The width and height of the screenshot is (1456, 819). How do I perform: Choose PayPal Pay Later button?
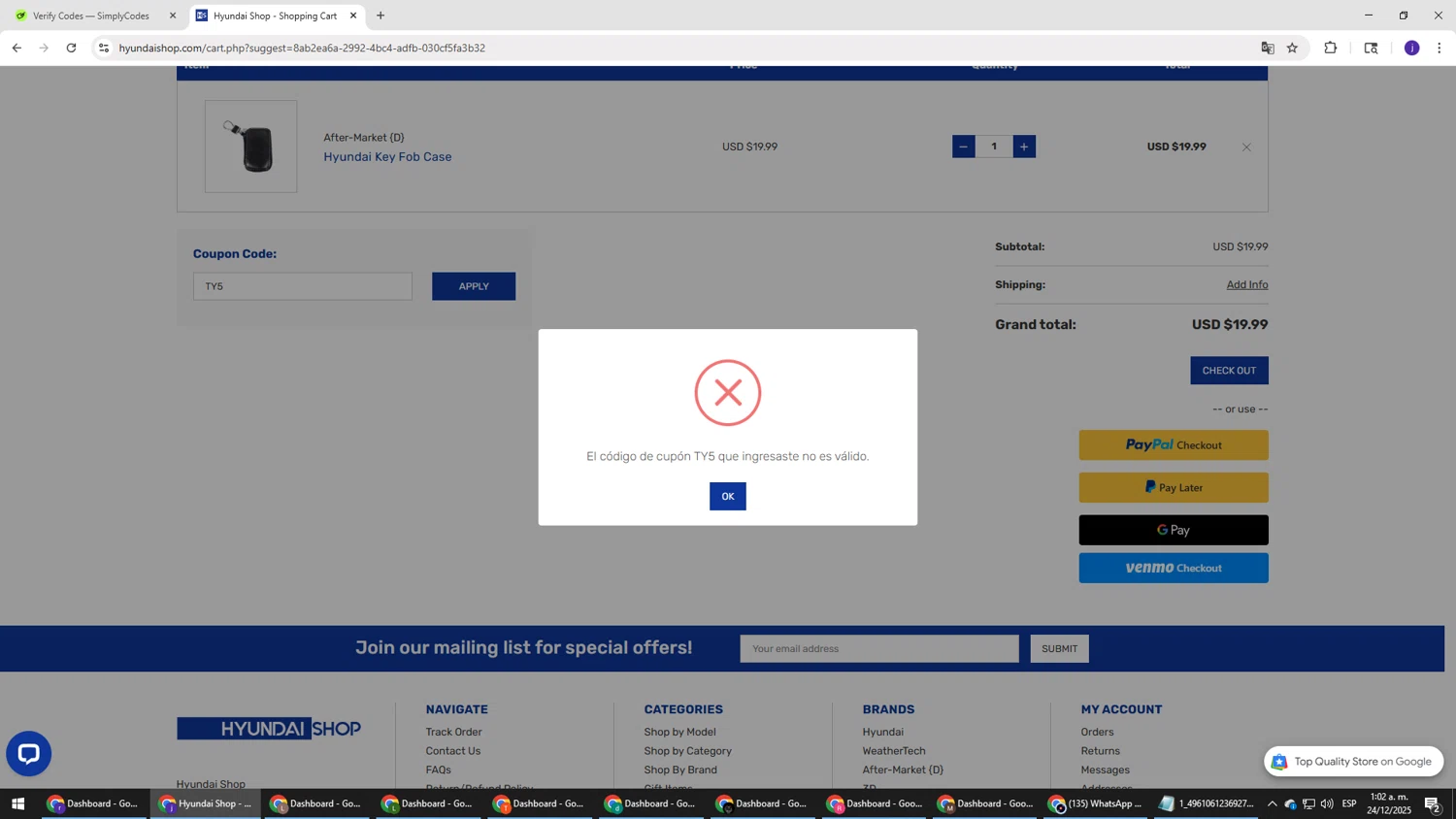click(1174, 487)
